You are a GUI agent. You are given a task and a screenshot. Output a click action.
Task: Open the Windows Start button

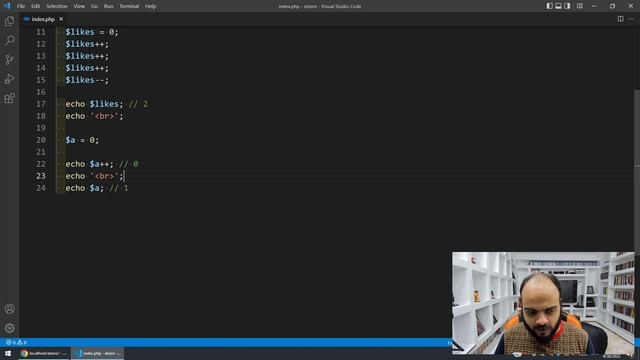coord(8,353)
